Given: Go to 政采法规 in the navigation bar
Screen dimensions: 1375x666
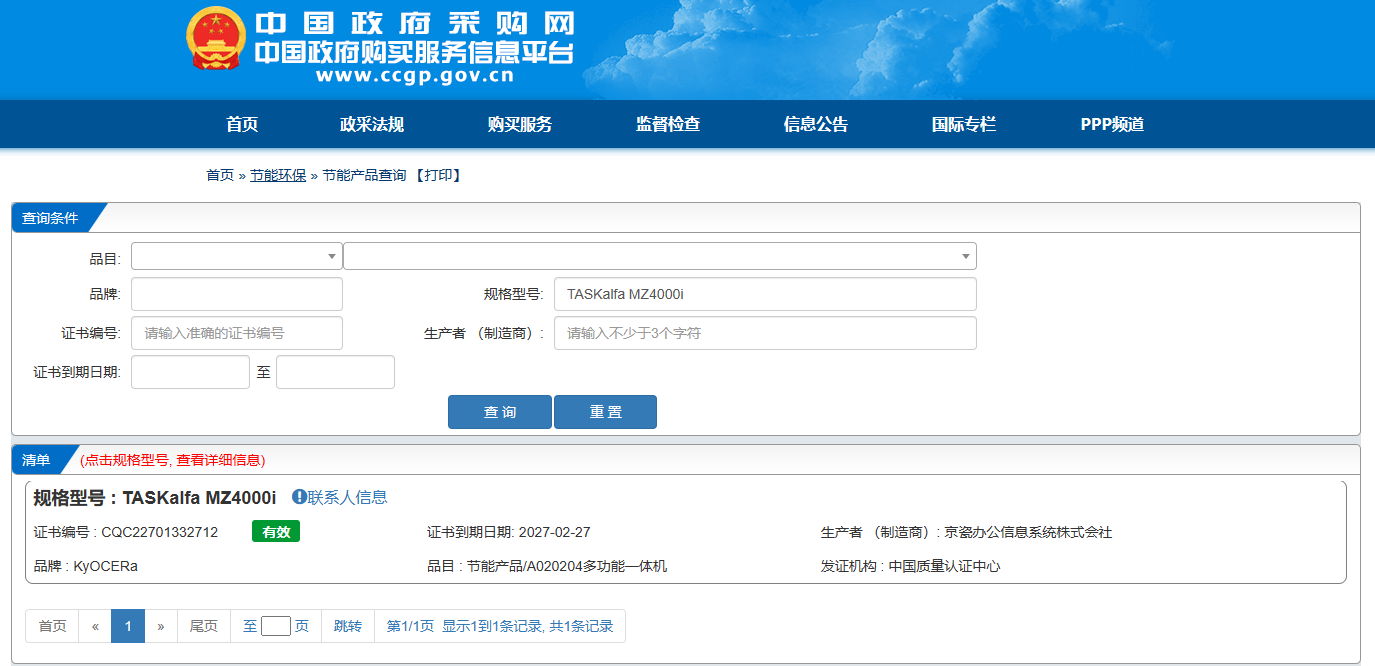Looking at the screenshot, I should click(372, 125).
